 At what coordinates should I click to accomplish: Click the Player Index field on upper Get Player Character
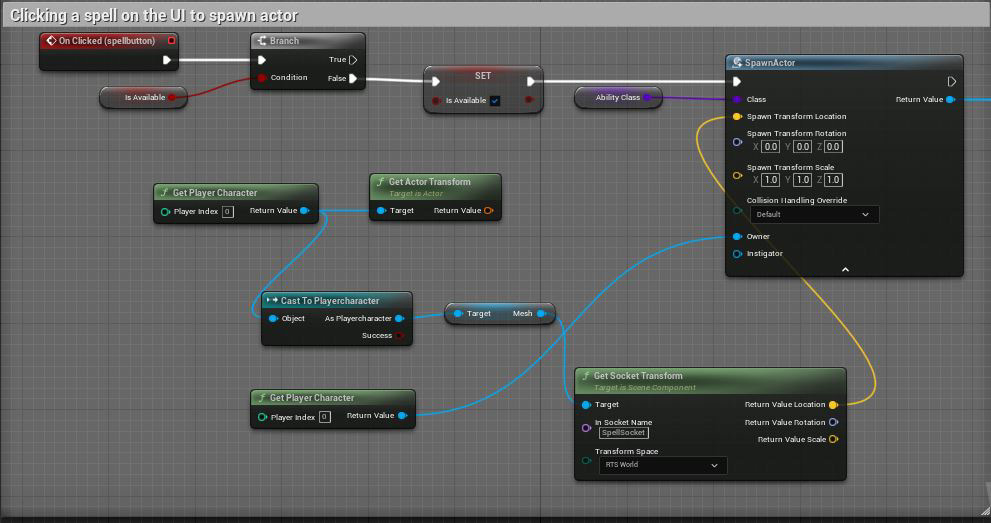(x=228, y=212)
